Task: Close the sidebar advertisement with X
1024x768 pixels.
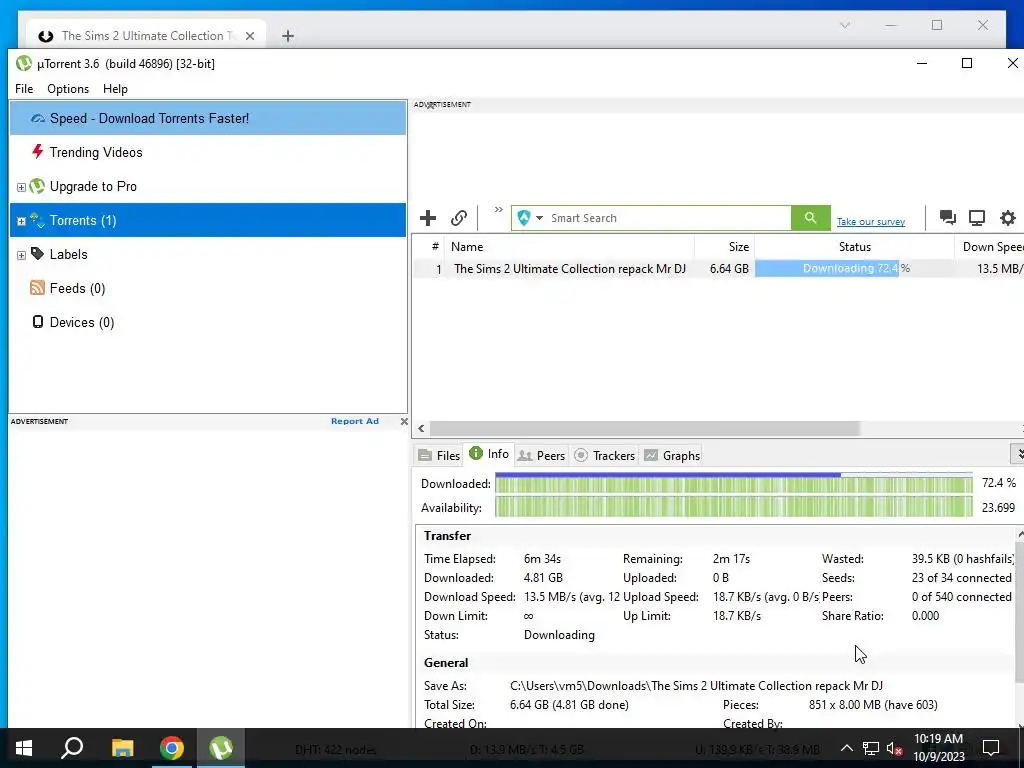Action: coord(404,421)
